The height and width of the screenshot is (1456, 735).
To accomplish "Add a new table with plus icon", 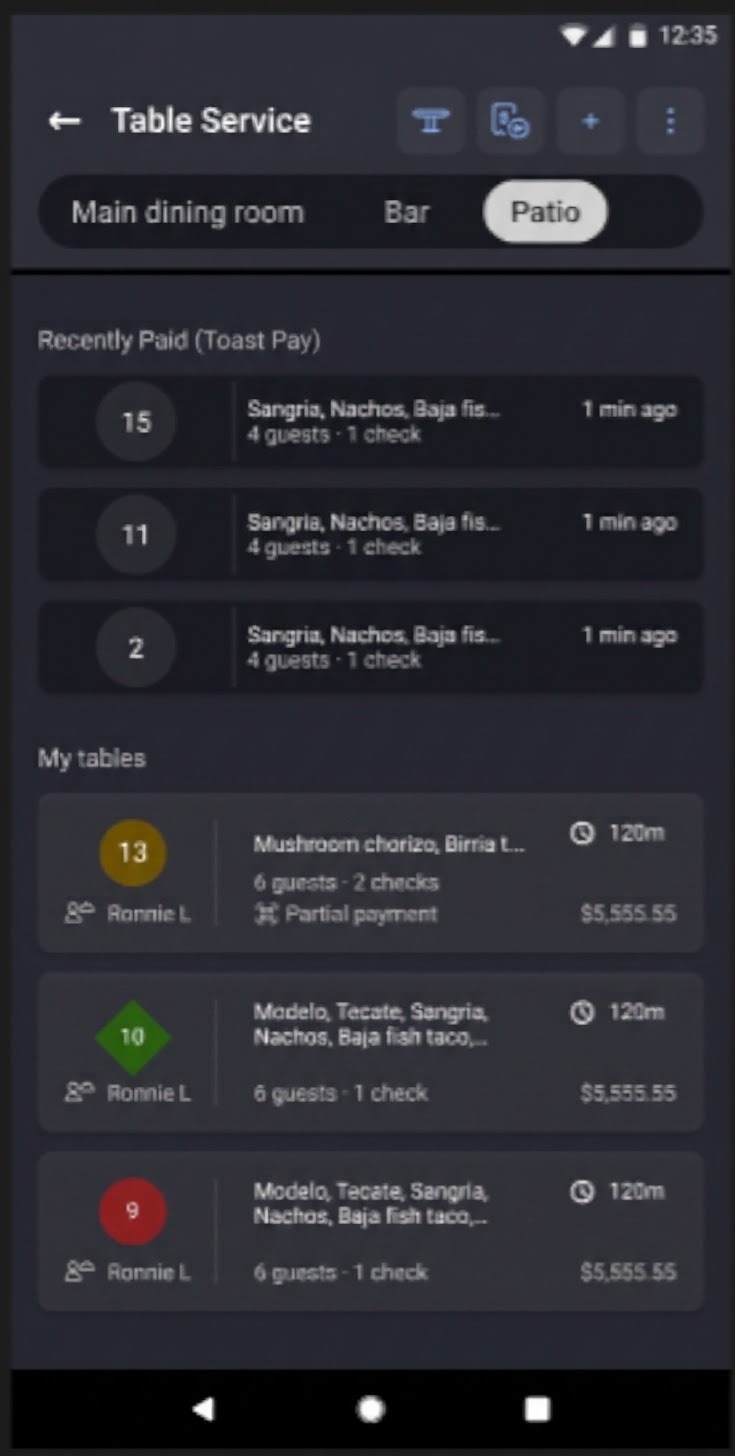I will click(590, 121).
